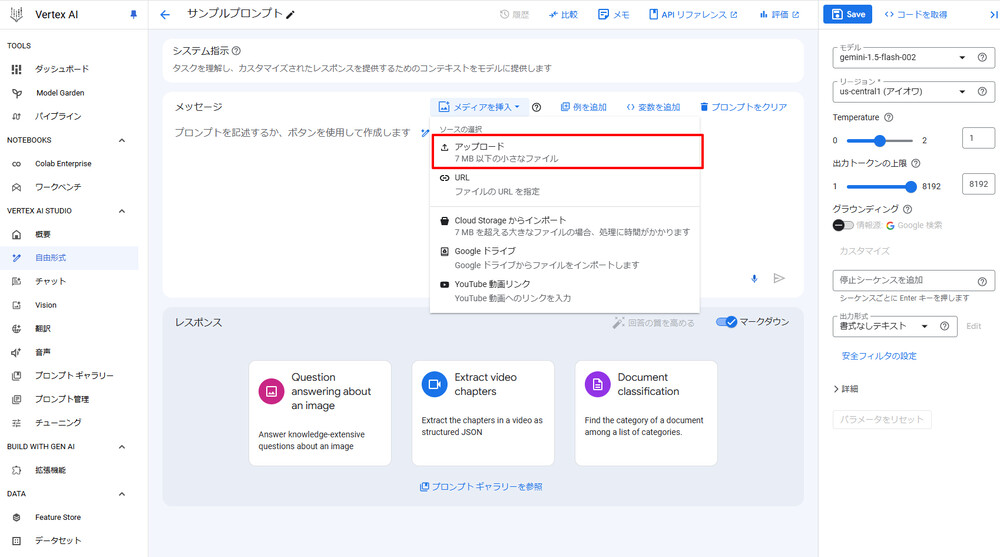Click the help icon beside メディアを挿入

coord(536,107)
